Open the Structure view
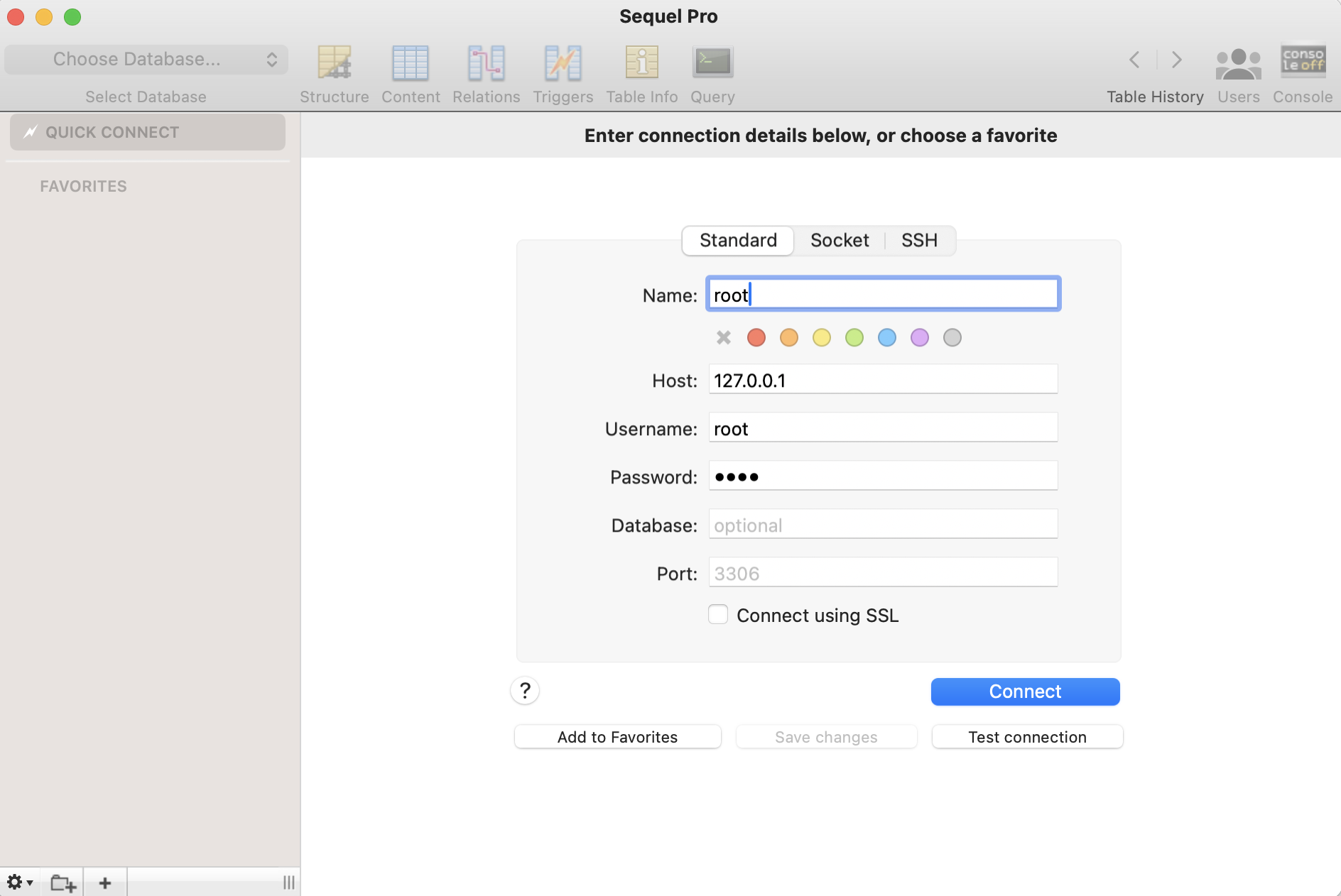Screen dimensions: 1341x896 click(x=334, y=74)
